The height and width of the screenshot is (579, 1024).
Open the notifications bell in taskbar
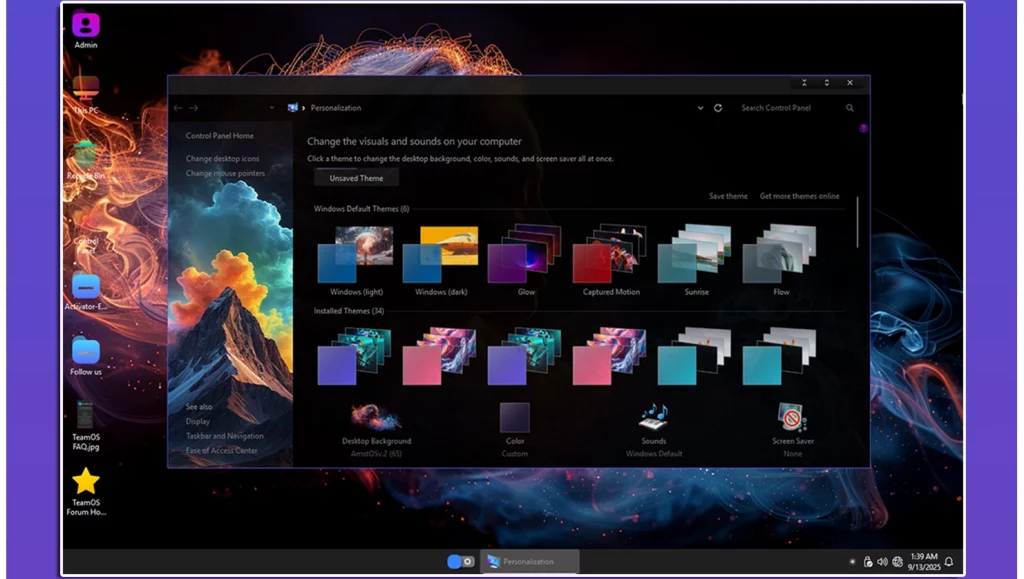click(x=948, y=561)
